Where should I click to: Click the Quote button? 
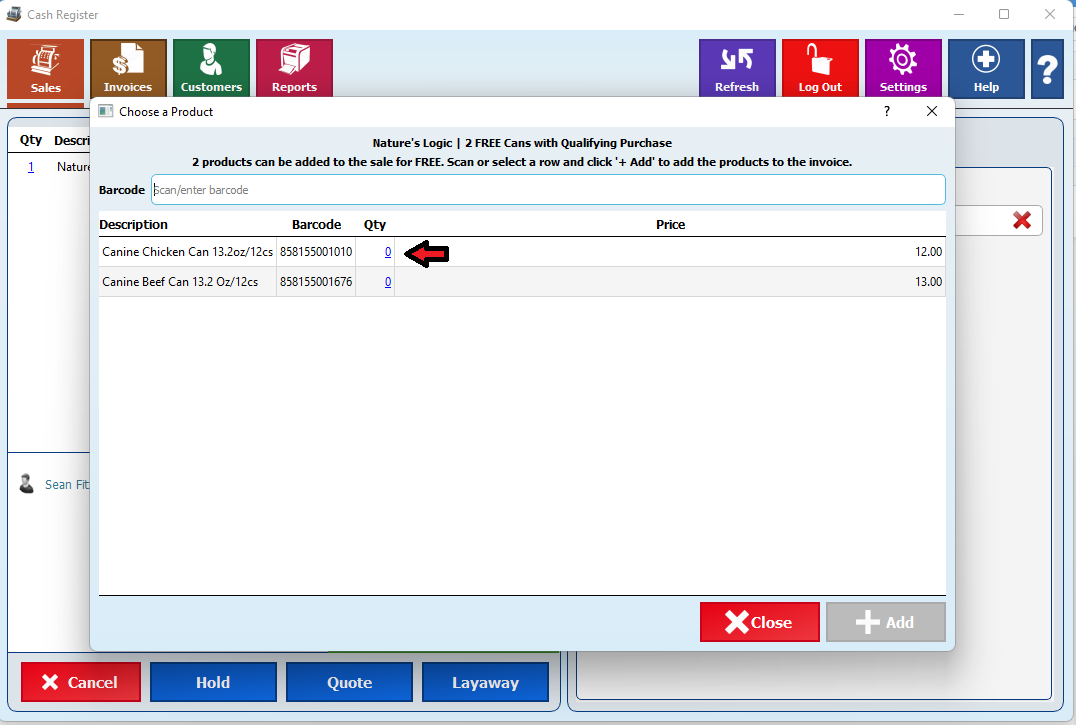pos(349,682)
